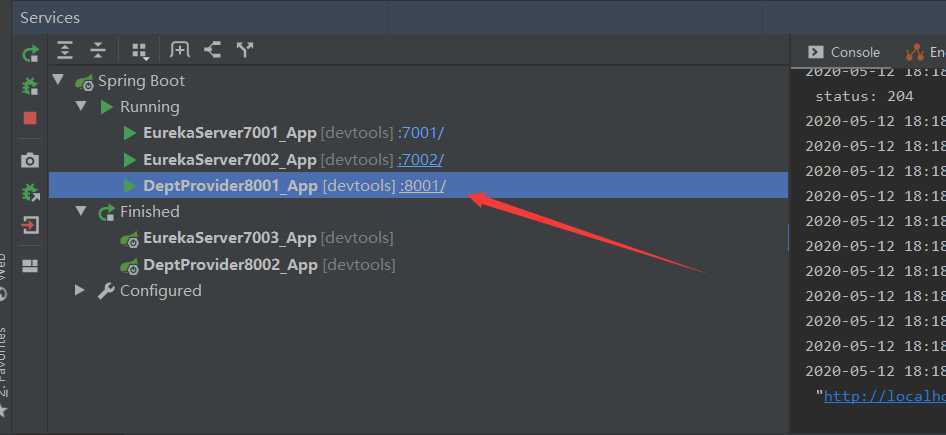Switch to the Console tab
Screen dimensions: 946x435
pyautogui.click(x=844, y=52)
